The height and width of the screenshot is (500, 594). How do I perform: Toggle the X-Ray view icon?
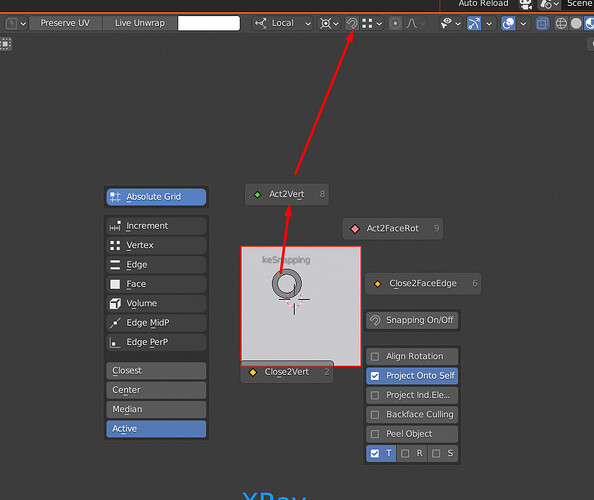click(x=542, y=23)
